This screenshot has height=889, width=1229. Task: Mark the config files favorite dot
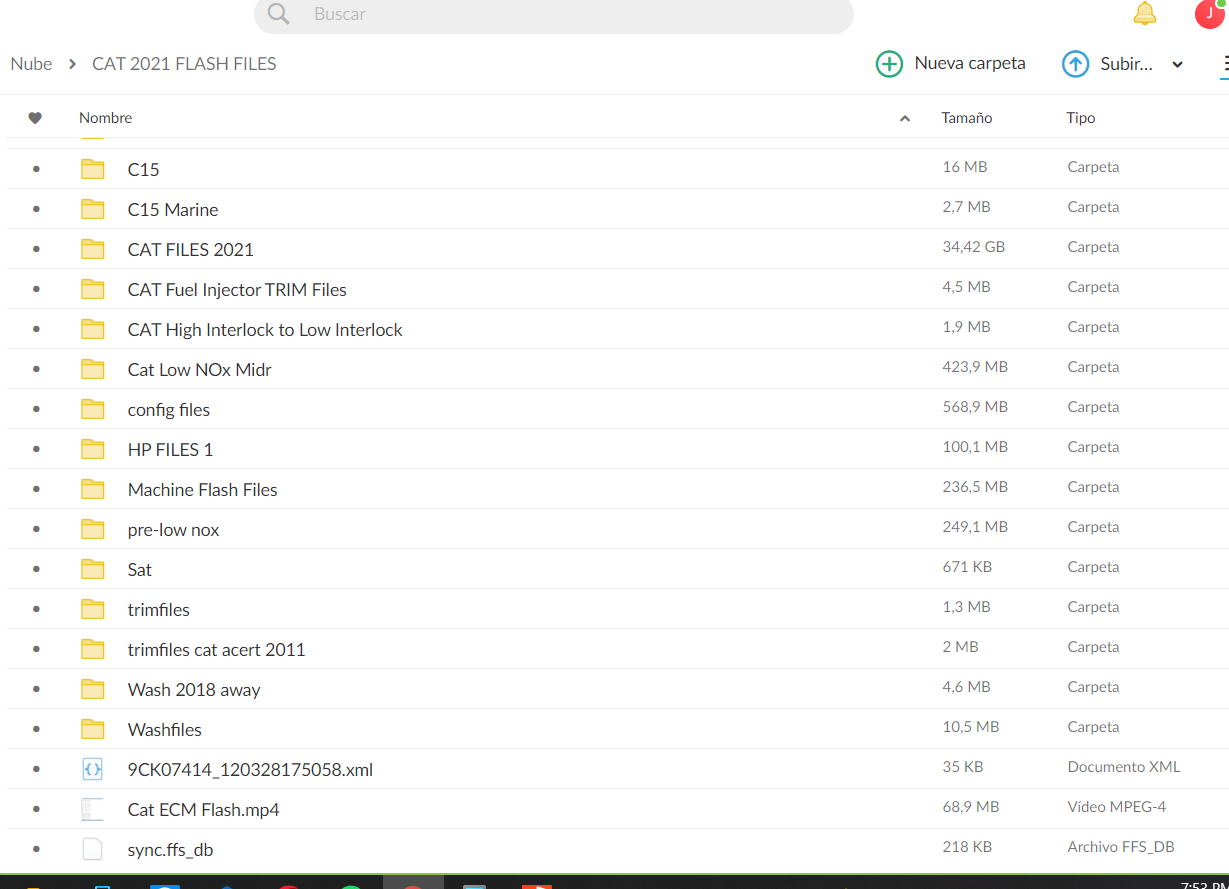pos(37,409)
